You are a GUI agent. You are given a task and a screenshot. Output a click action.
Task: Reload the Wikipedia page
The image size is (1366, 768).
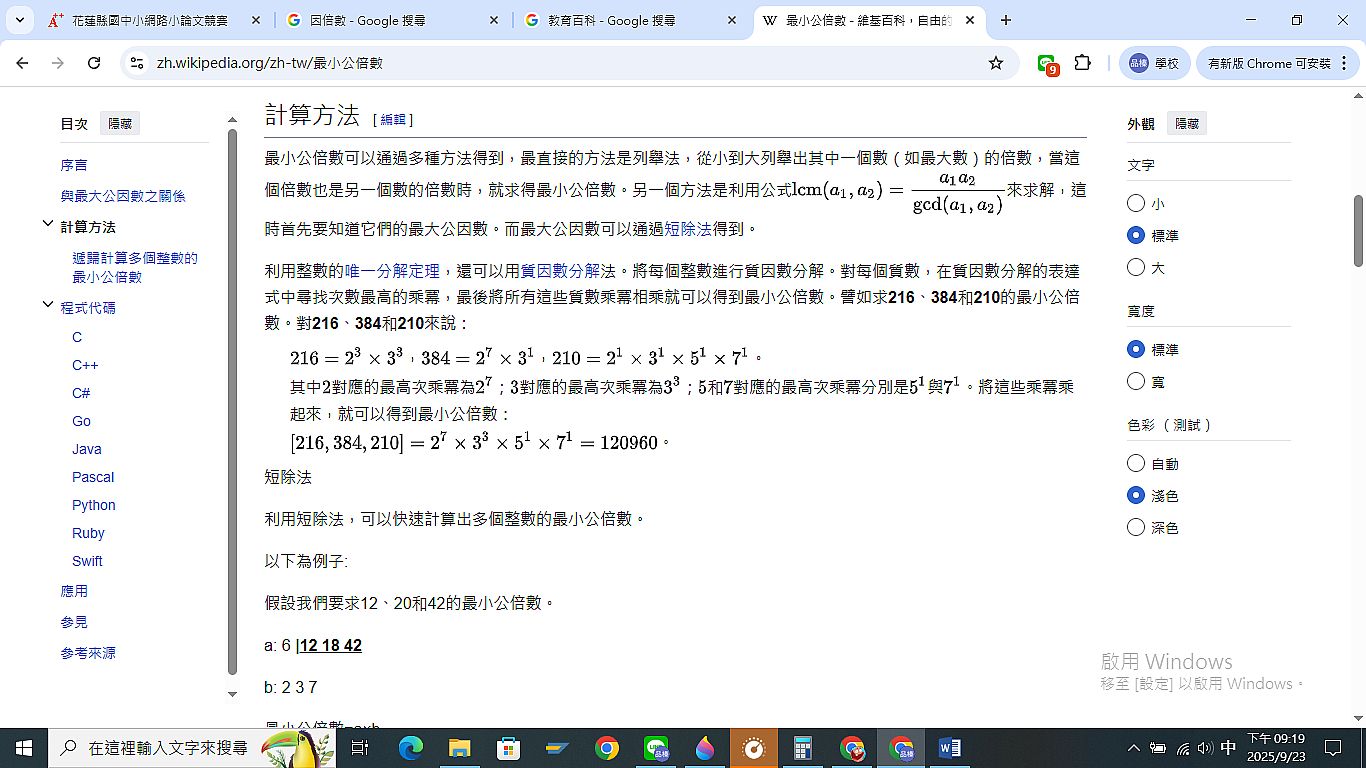(94, 63)
